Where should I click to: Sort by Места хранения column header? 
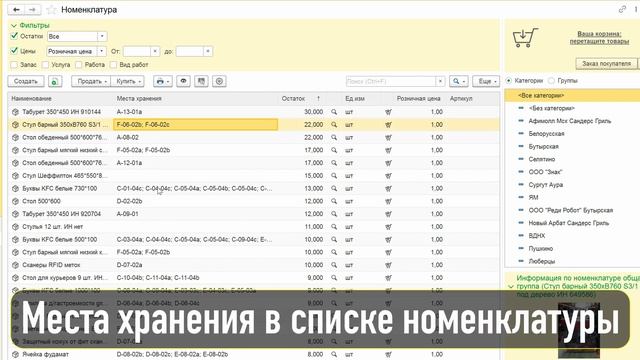coord(139,99)
